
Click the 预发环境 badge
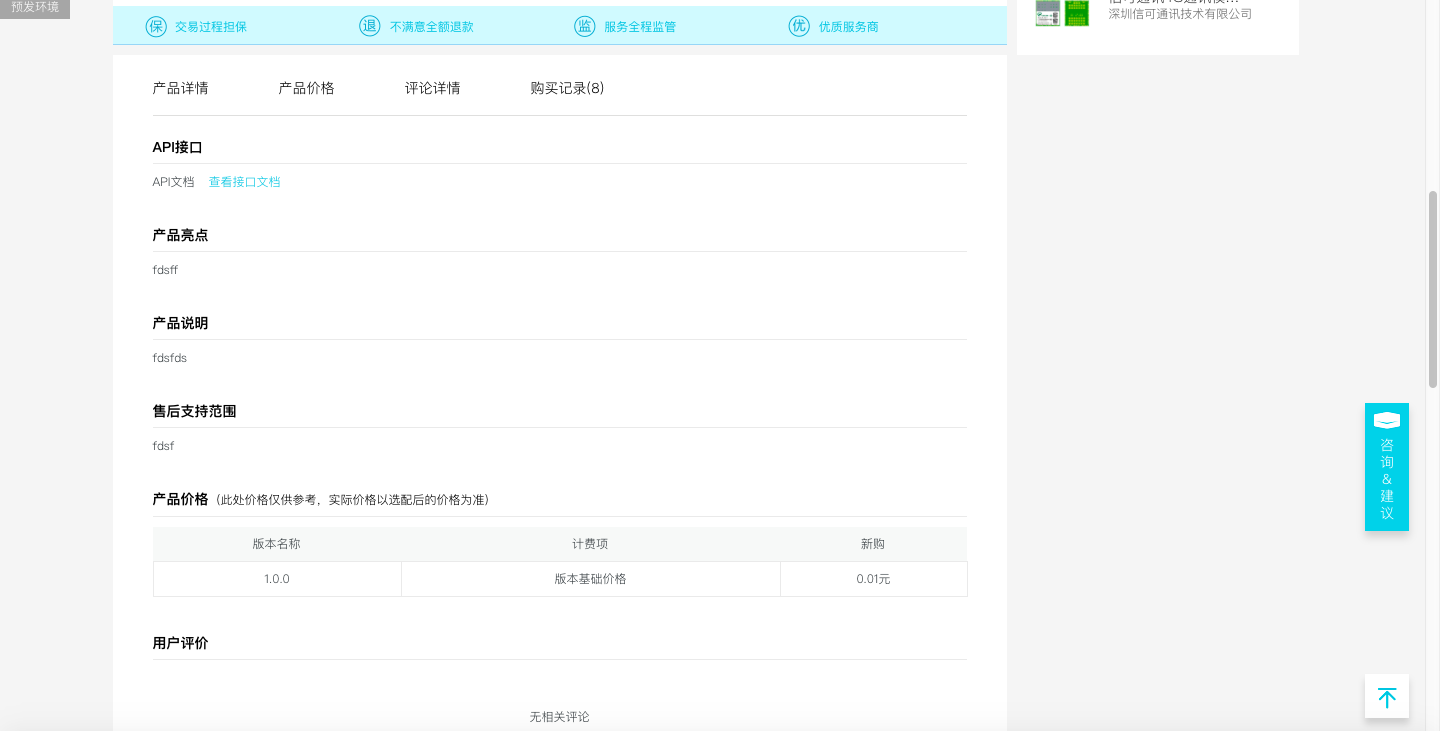pyautogui.click(x=35, y=8)
